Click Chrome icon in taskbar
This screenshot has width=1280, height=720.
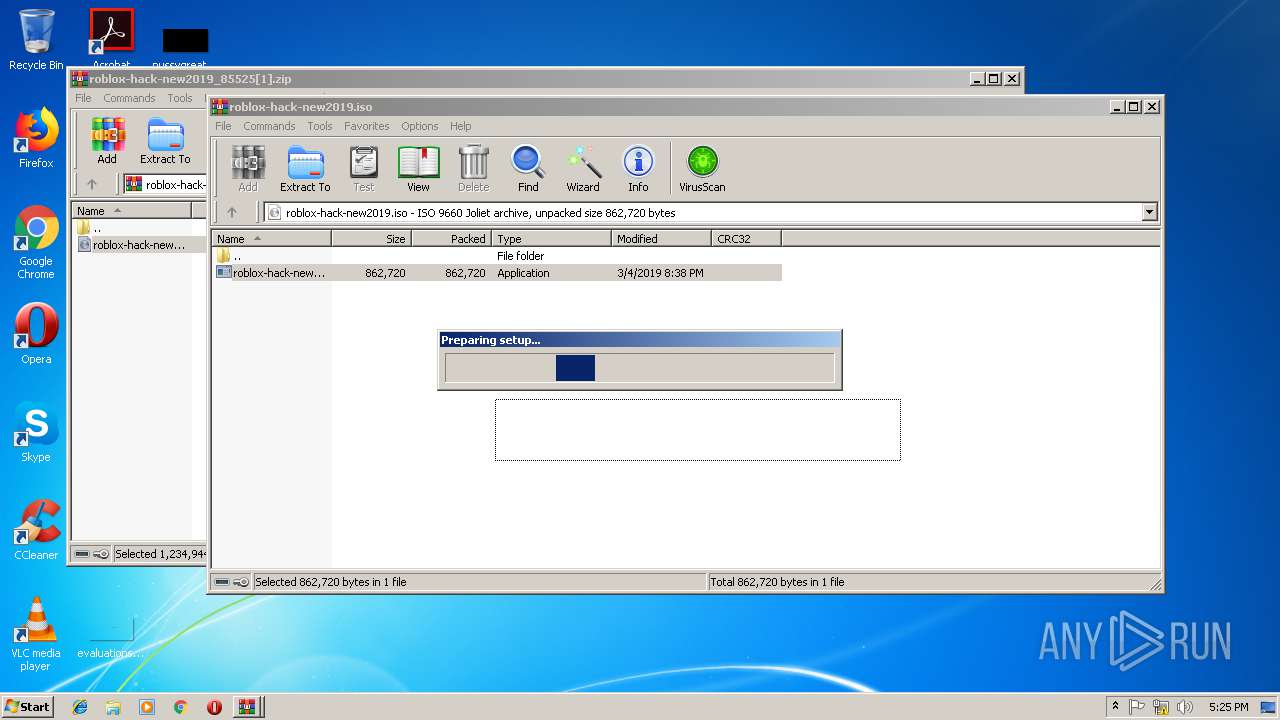click(x=181, y=707)
